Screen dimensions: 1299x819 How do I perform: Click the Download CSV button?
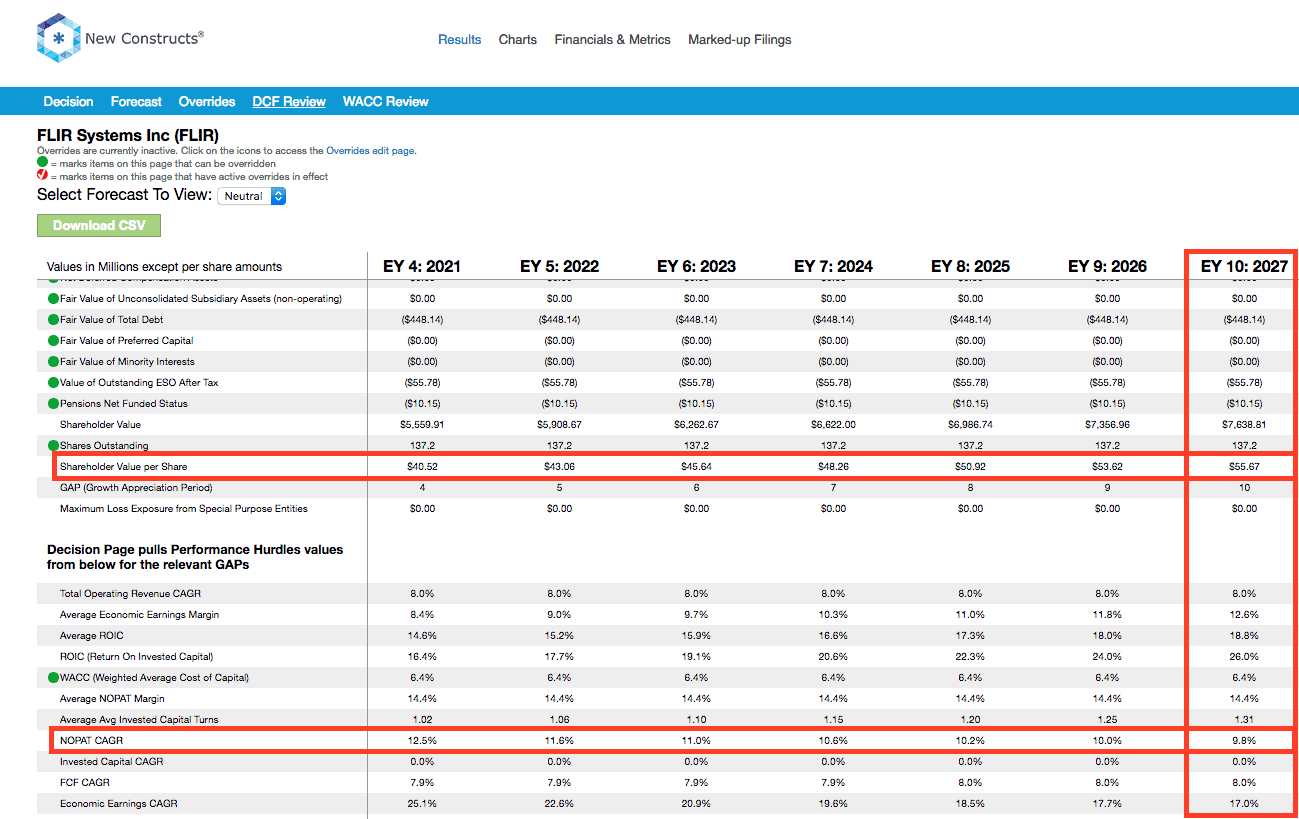[99, 225]
